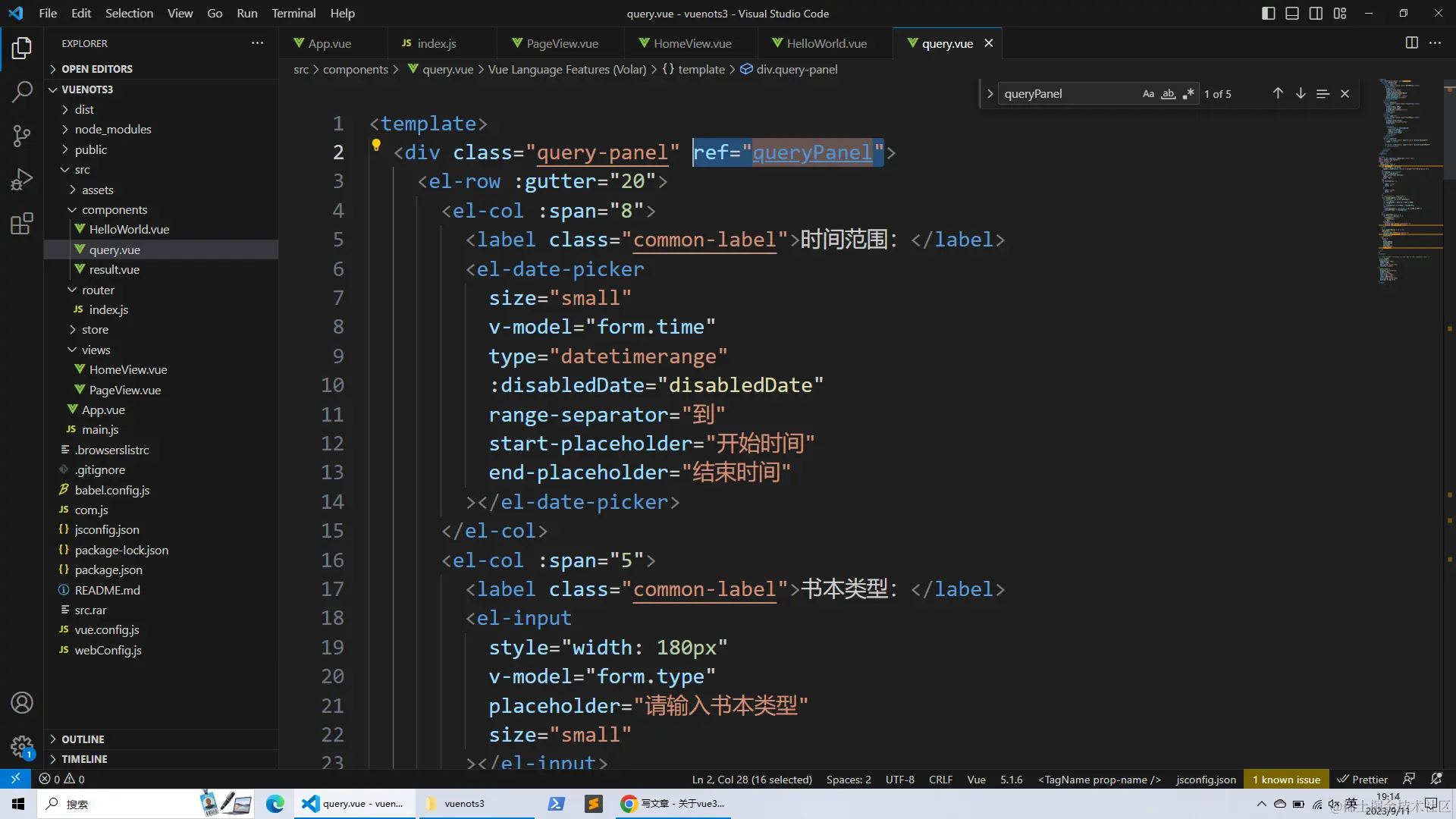
Task: Toggle Match Case in find widget
Action: (x=1148, y=94)
